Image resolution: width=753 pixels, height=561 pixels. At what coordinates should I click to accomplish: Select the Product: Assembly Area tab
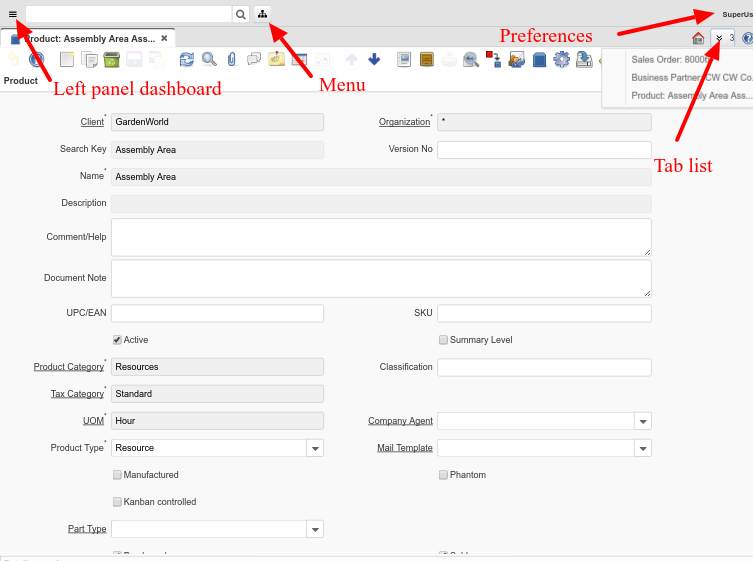88,38
